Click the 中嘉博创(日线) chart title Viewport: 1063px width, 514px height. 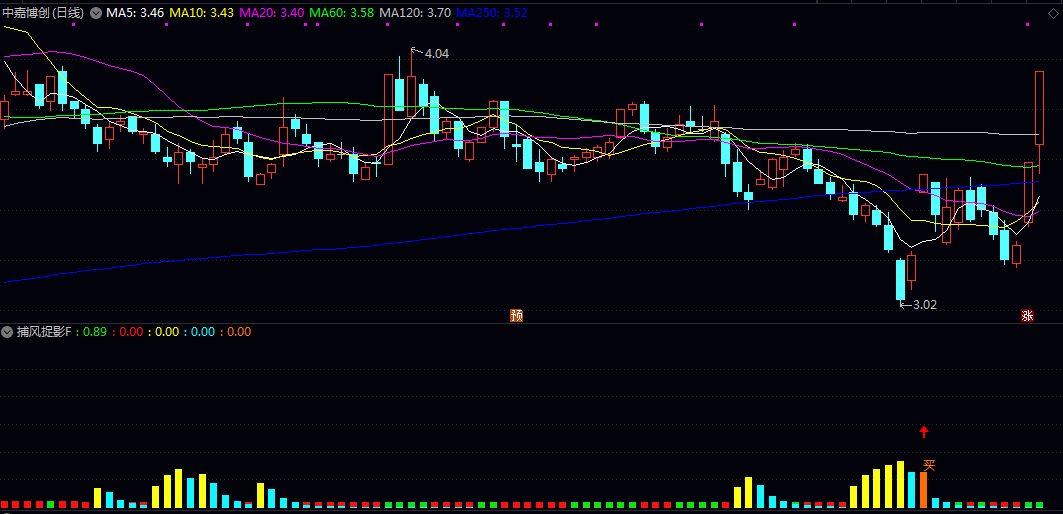coord(43,12)
